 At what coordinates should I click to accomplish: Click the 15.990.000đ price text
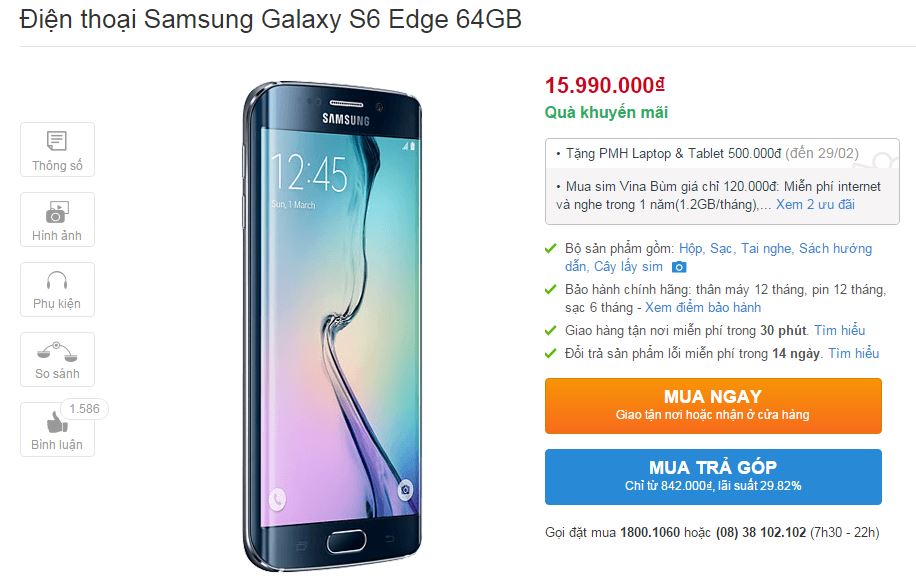point(605,85)
